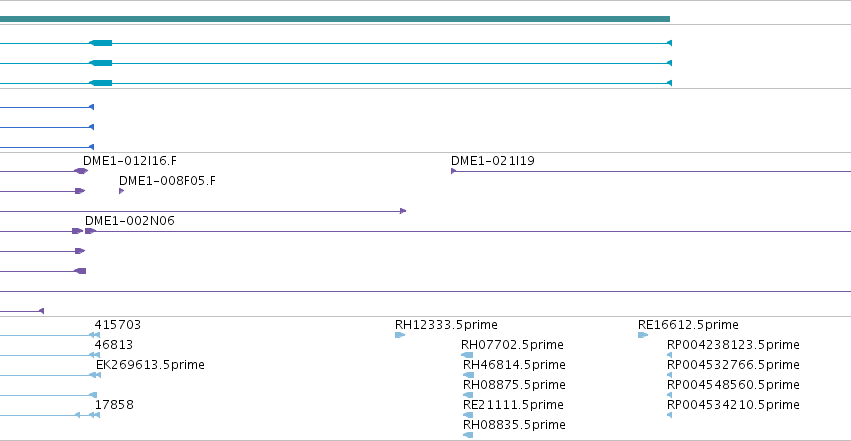This screenshot has width=851, height=441.
Task: Select the DME1-012I16.F feature label
Action: (130, 161)
